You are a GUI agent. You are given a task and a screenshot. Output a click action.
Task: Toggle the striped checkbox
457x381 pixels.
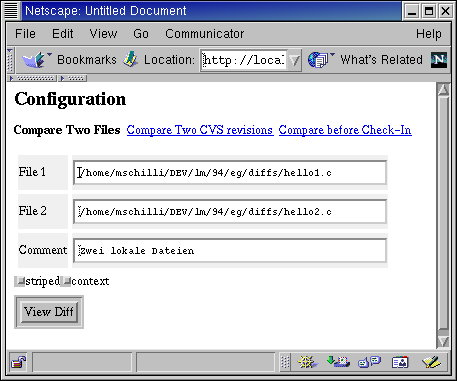[x=20, y=282]
